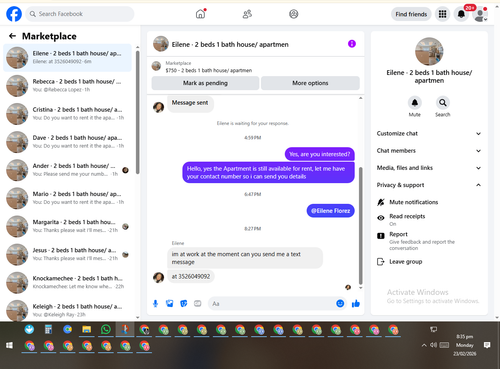Click the Facebook logo icon

coord(14,14)
